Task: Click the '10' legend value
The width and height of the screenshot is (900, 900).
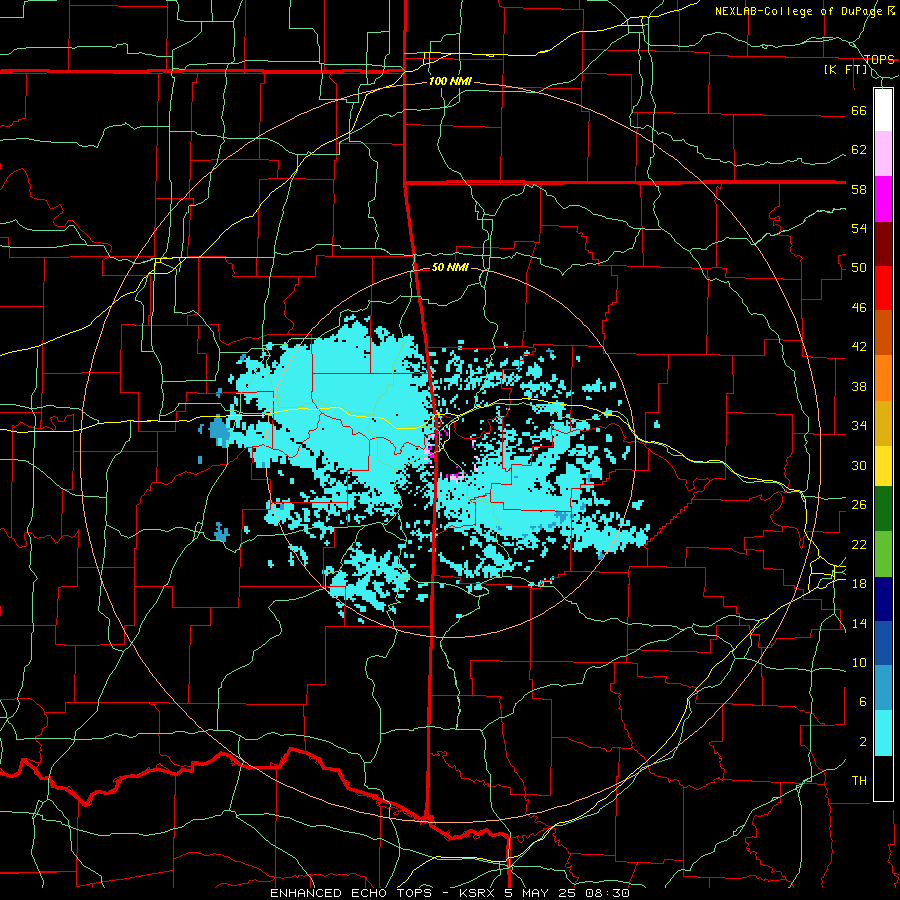Action: click(859, 663)
